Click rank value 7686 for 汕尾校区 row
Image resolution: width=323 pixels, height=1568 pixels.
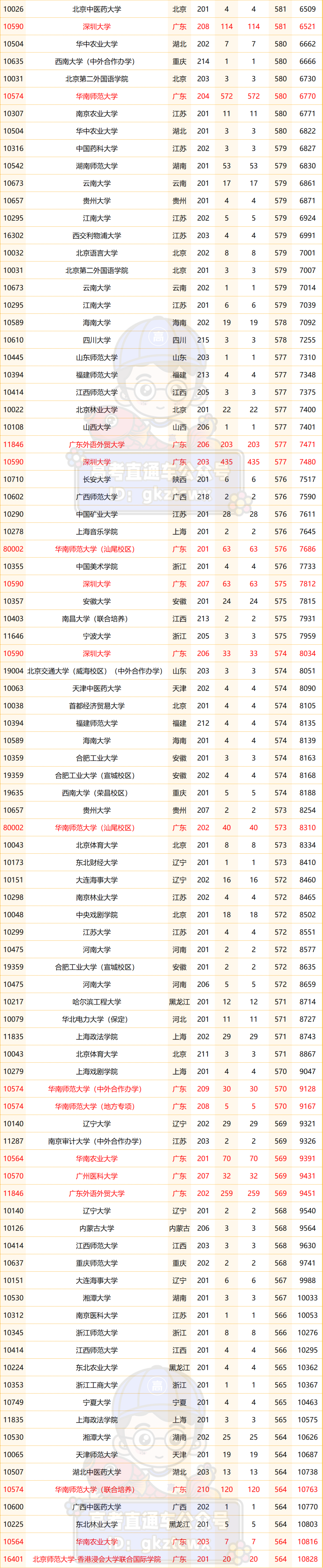(307, 549)
